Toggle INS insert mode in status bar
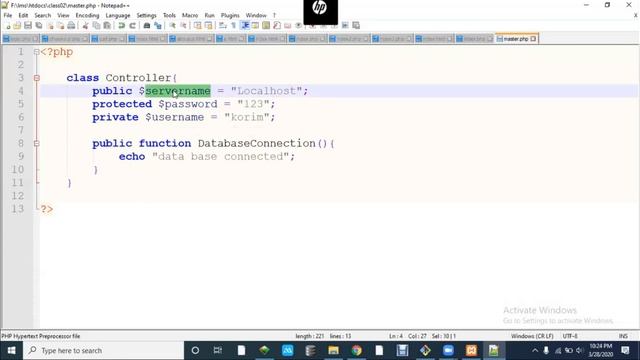The width and height of the screenshot is (640, 360). click(x=623, y=336)
